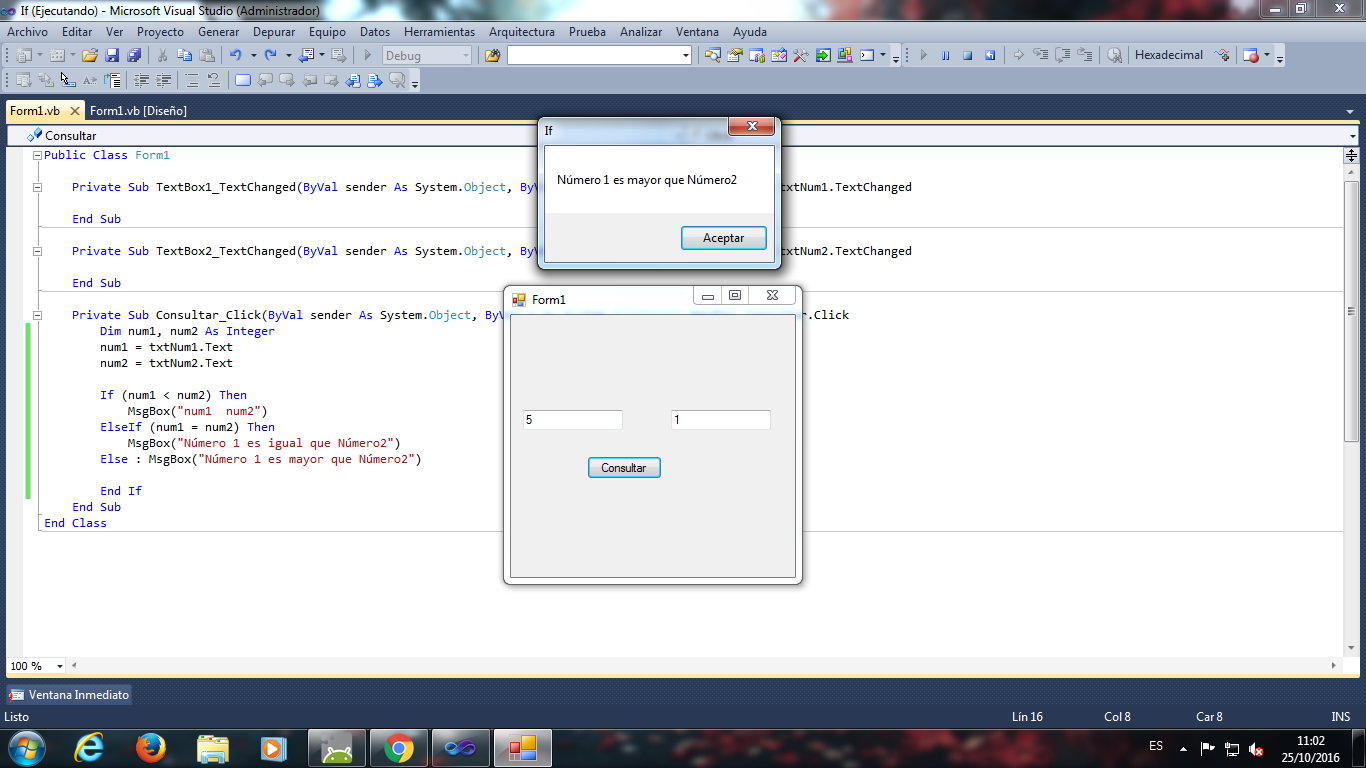
Task: Switch to the Form1.vb [Diseño] tab
Action: click(x=141, y=110)
